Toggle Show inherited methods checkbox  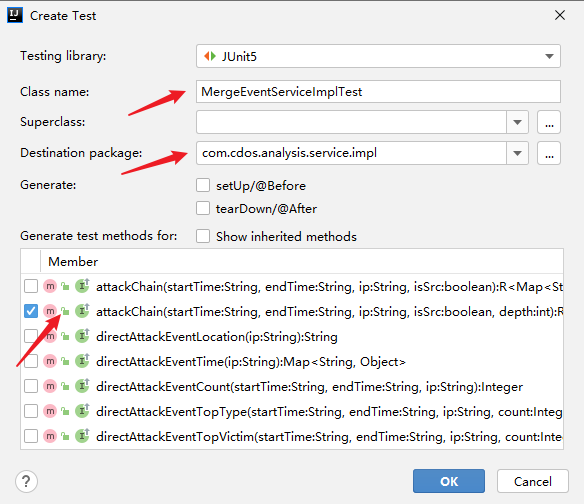pyautogui.click(x=203, y=236)
